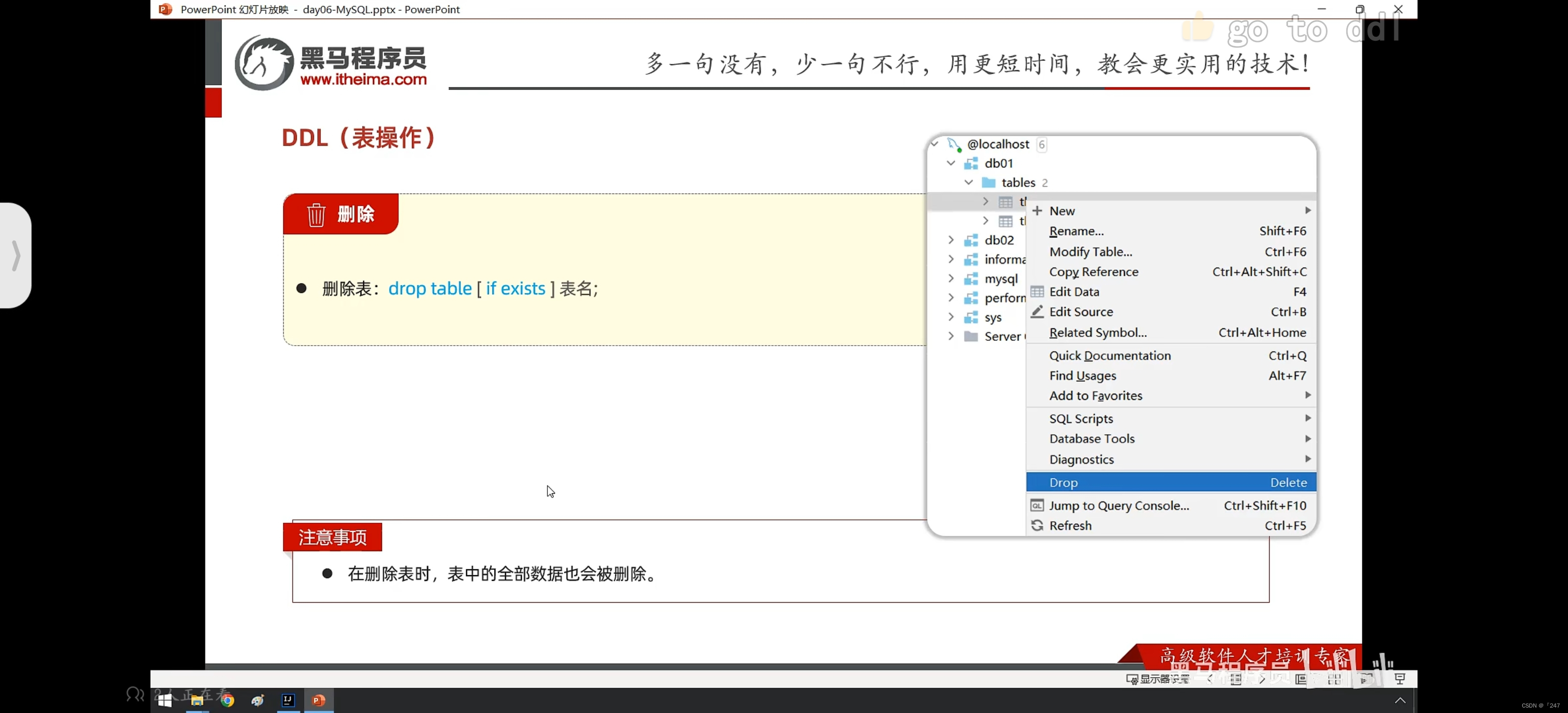Screen dimensions: 1568x713
Task: Click the 'drop table' syntax text
Action: 430,288
